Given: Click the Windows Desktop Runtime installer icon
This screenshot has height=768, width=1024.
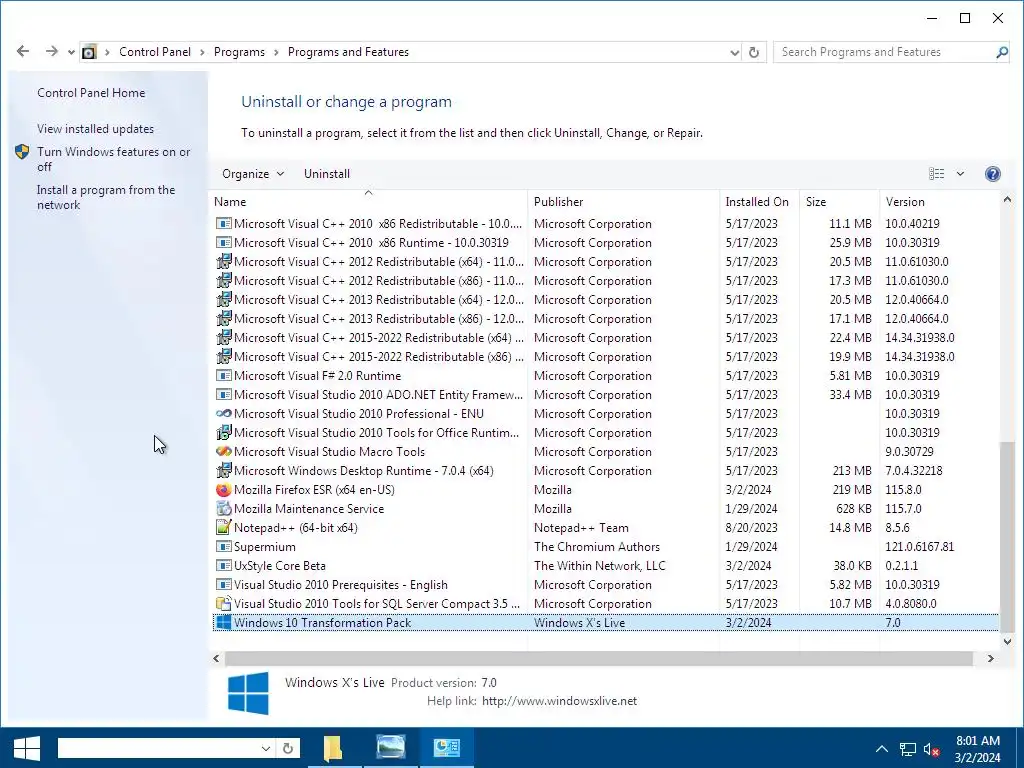Looking at the screenshot, I should pyautogui.click(x=223, y=471).
